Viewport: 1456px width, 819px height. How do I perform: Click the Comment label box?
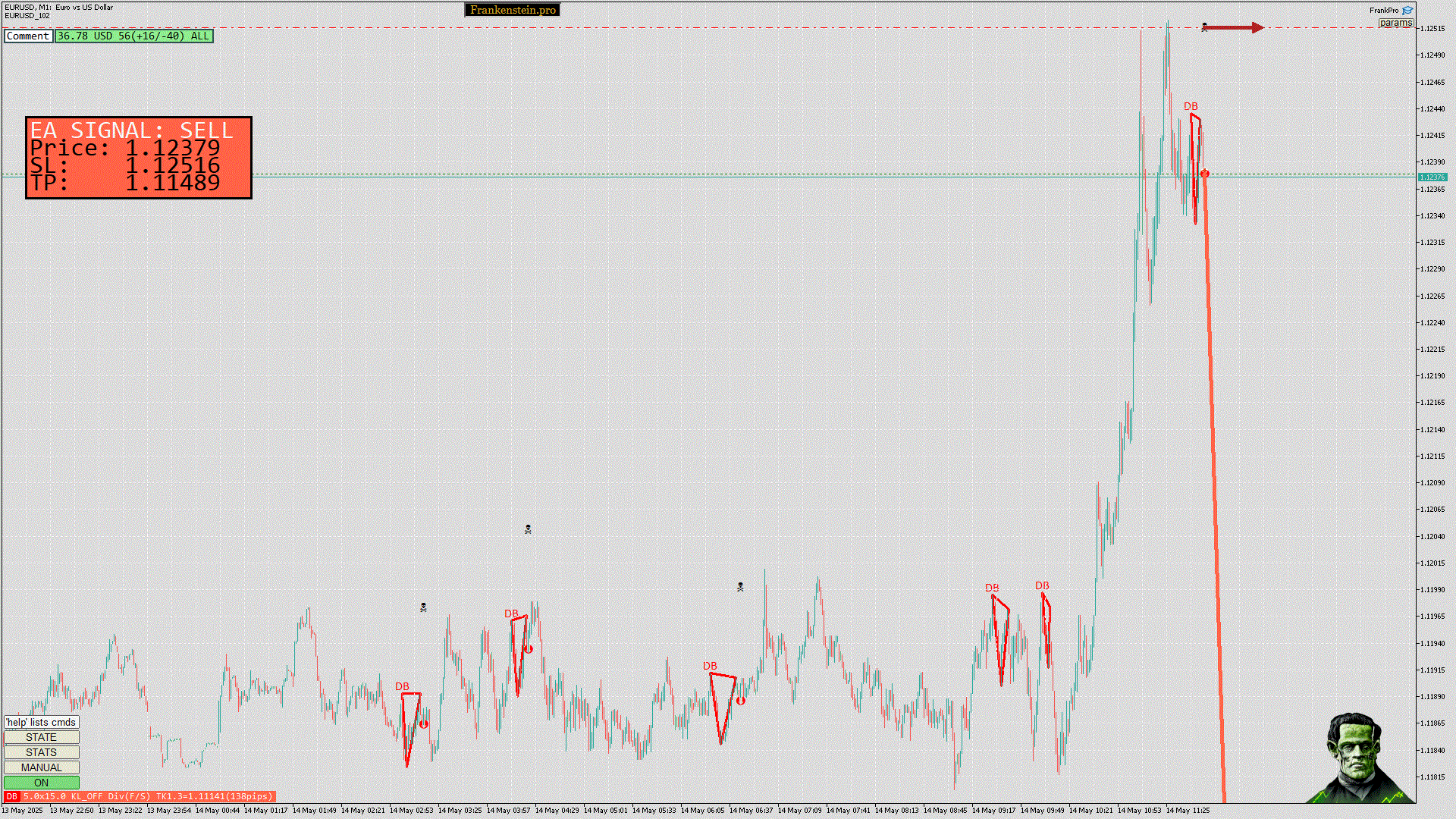coord(28,36)
